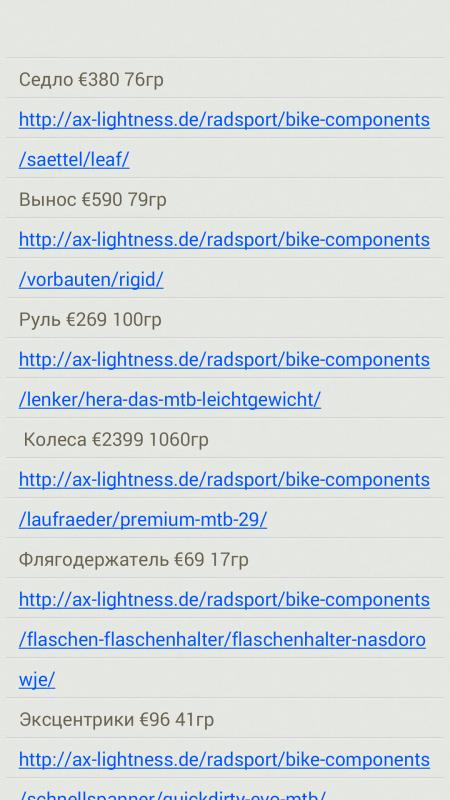Open the partially visible /schnellspanner/ link

172,794
